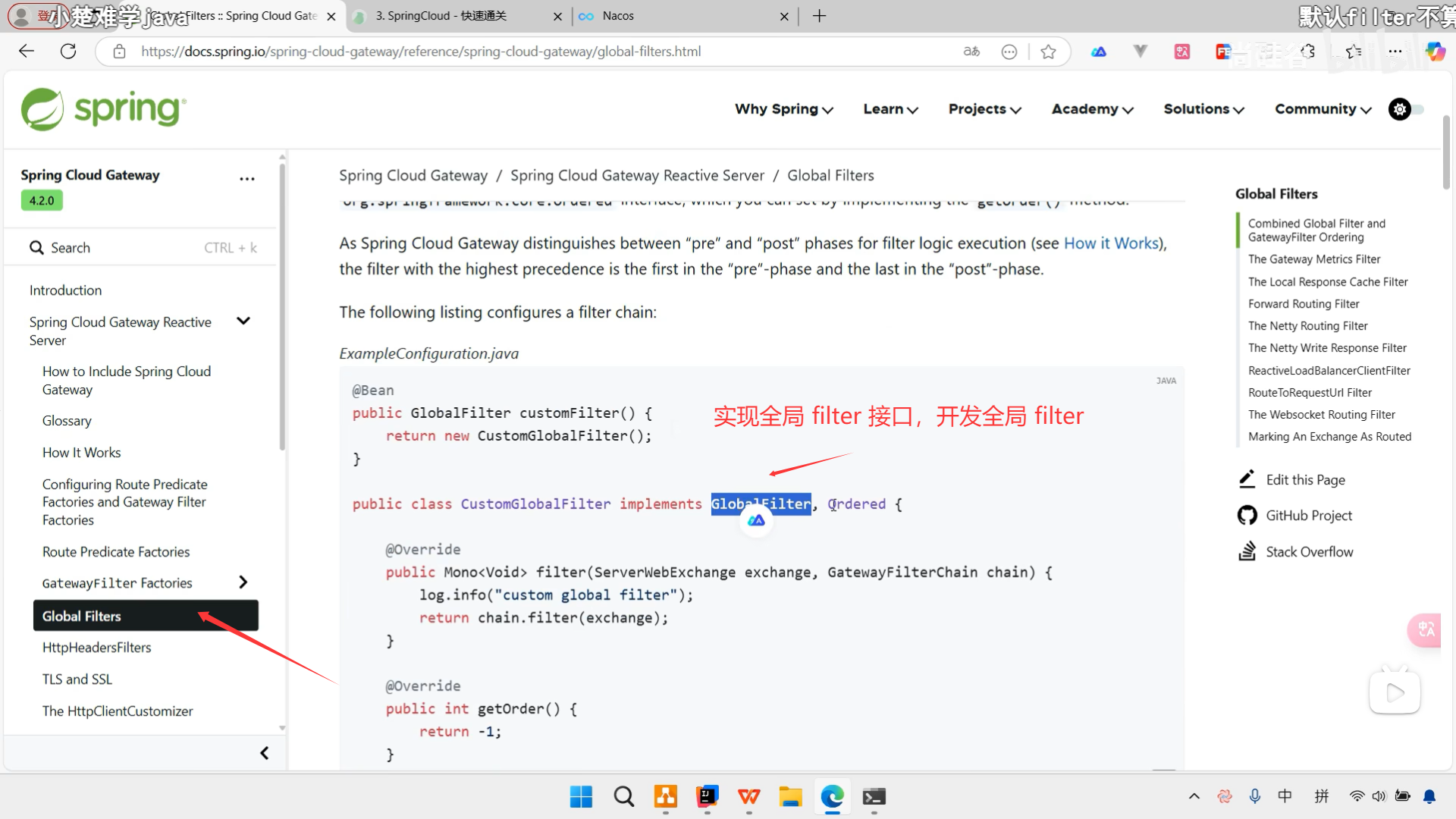Go to The Gateway Metrics Filter section
Screen dimensions: 1456x819
[1314, 259]
